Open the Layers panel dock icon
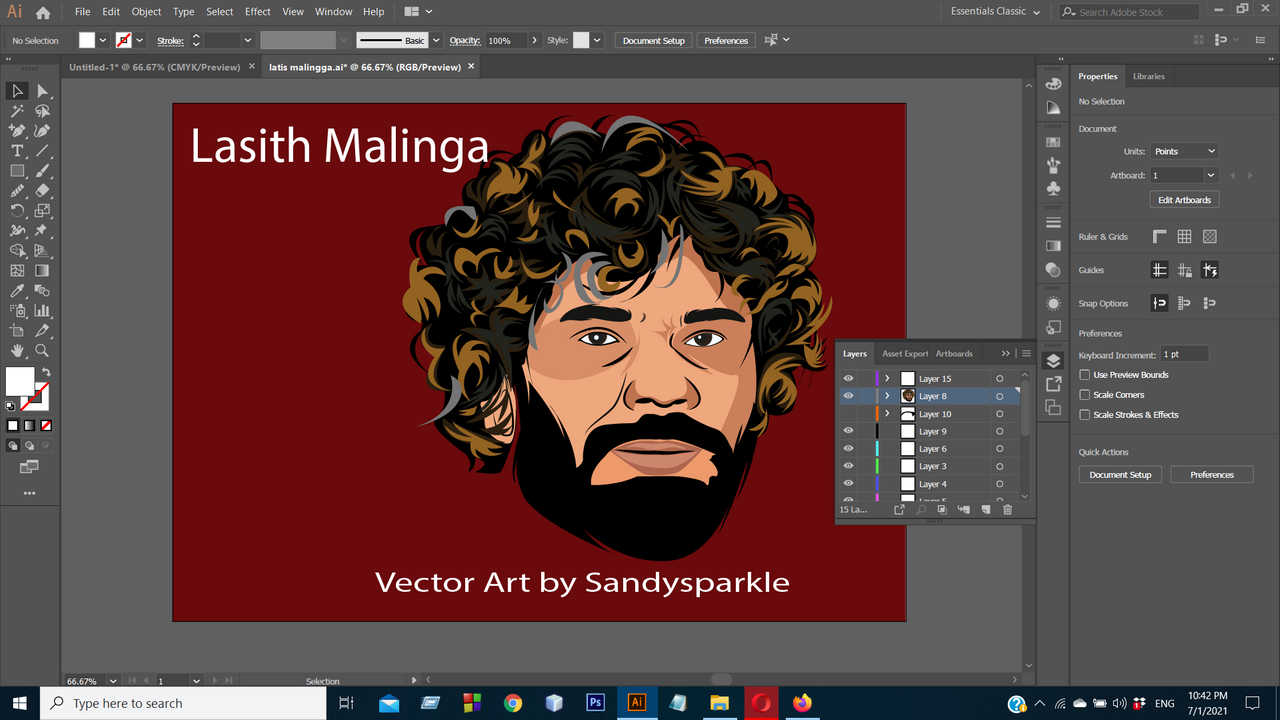Image resolution: width=1280 pixels, height=720 pixels. pos(1053,361)
